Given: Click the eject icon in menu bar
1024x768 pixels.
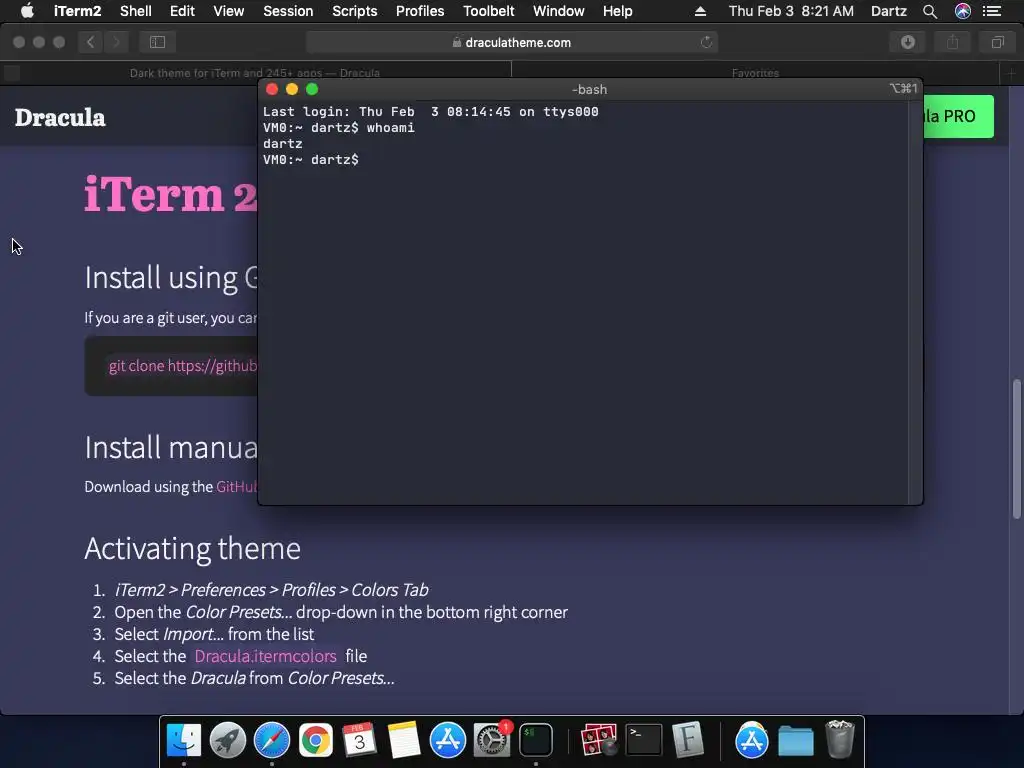Looking at the screenshot, I should pos(700,11).
